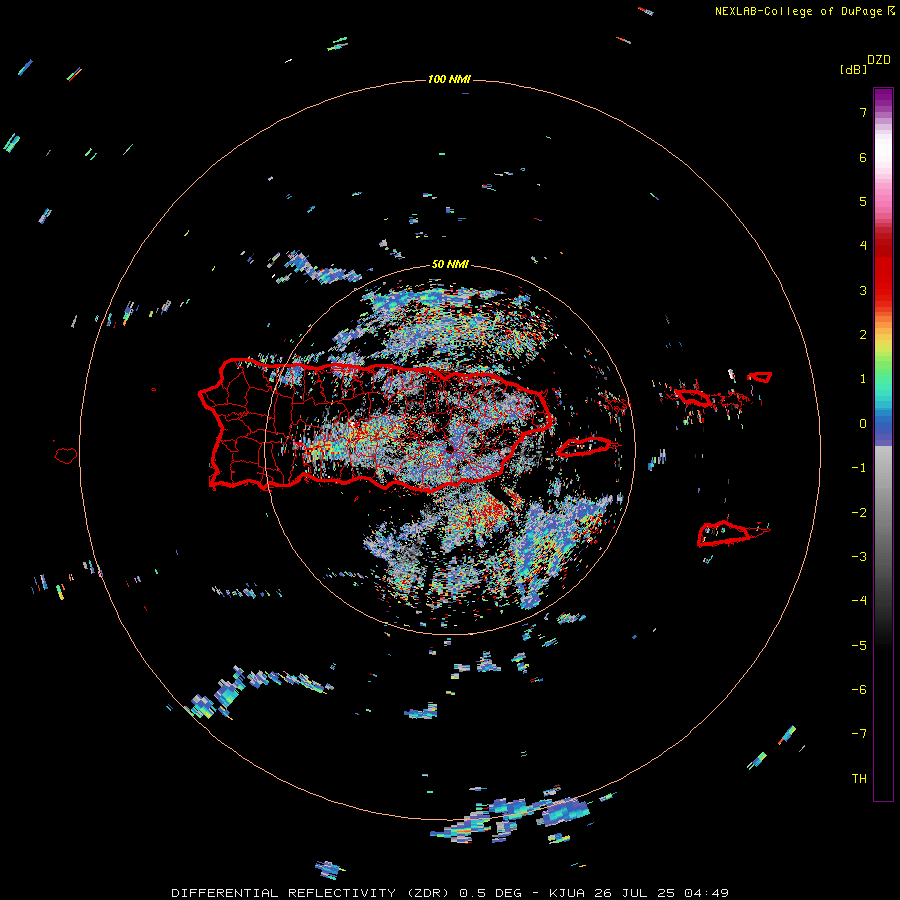Click the small Mona island outline far west

point(66,455)
